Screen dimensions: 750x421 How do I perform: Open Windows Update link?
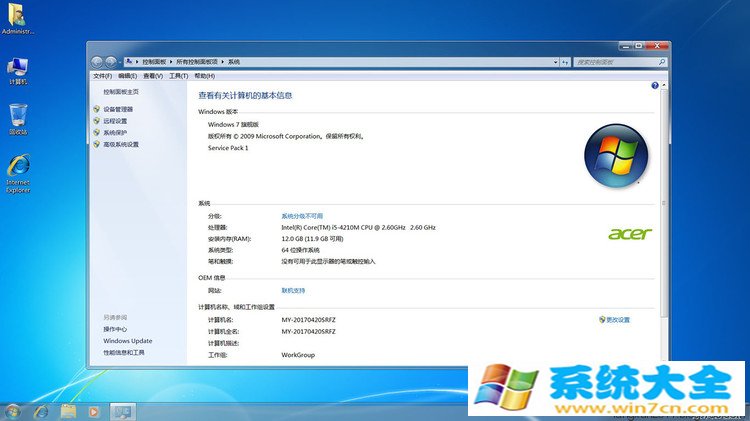(x=128, y=341)
